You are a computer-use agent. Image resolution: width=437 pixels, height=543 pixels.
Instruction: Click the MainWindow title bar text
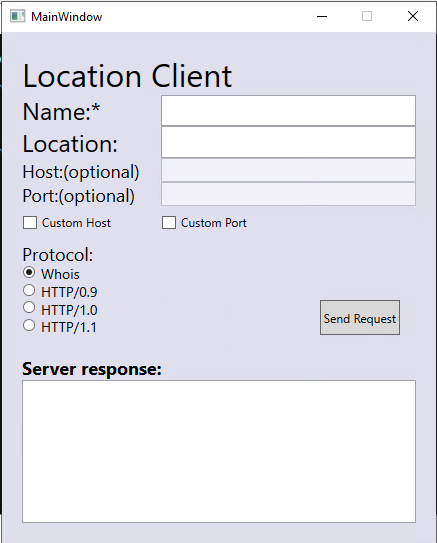coord(66,17)
